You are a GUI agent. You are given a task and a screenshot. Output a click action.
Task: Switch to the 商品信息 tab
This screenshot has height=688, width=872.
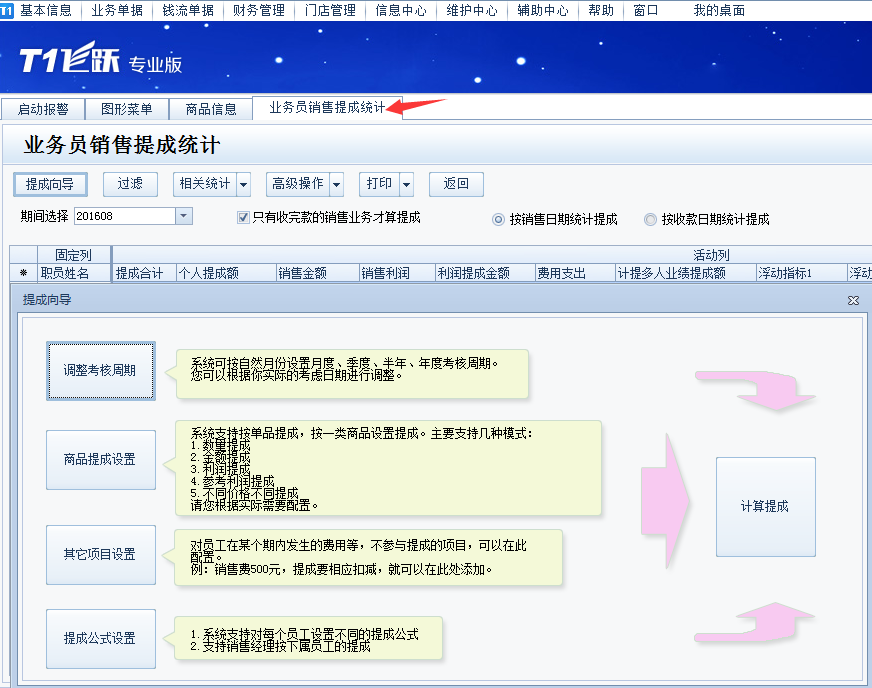point(211,109)
